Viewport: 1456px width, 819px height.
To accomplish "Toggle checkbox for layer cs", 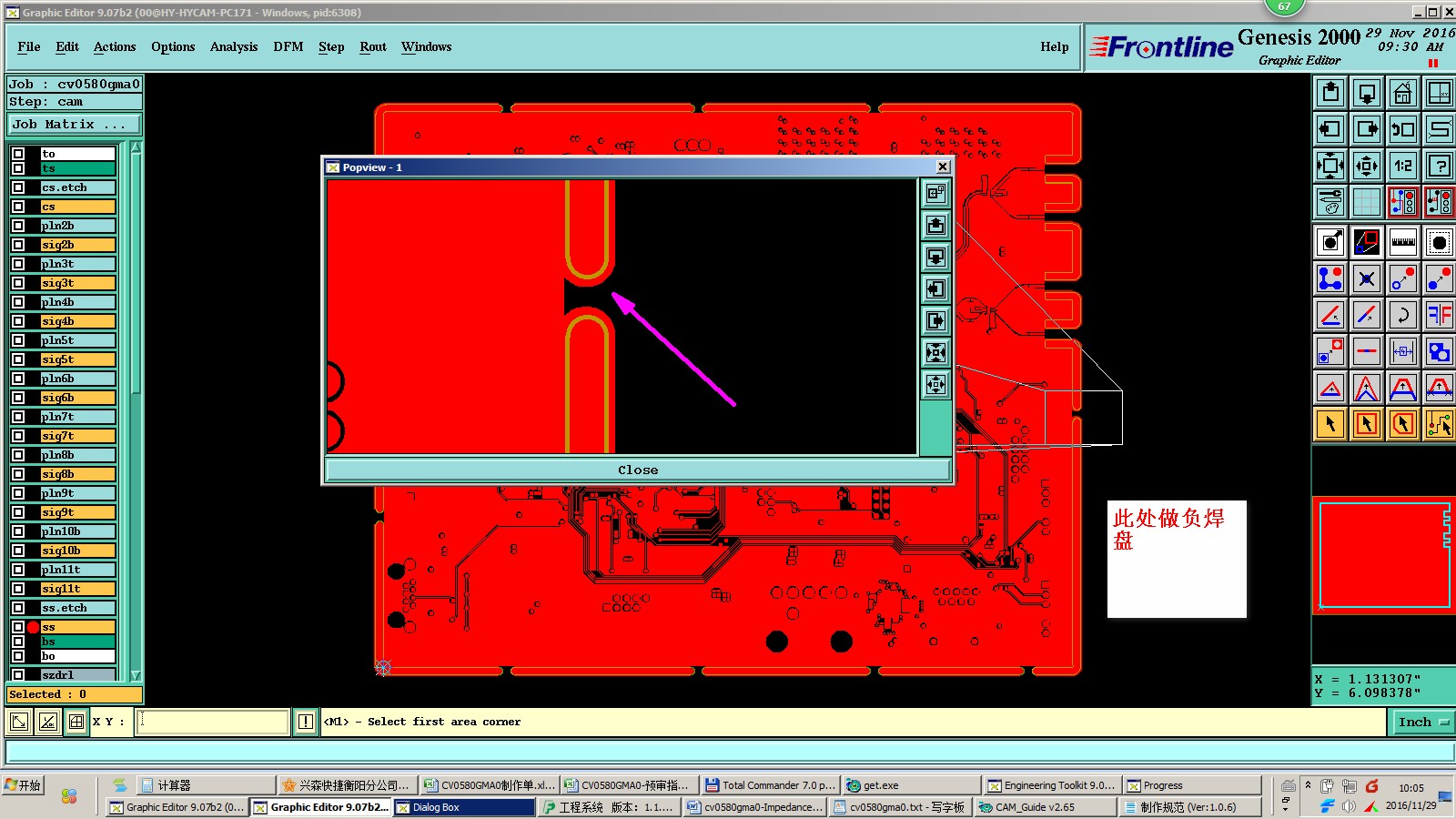I will (18, 207).
